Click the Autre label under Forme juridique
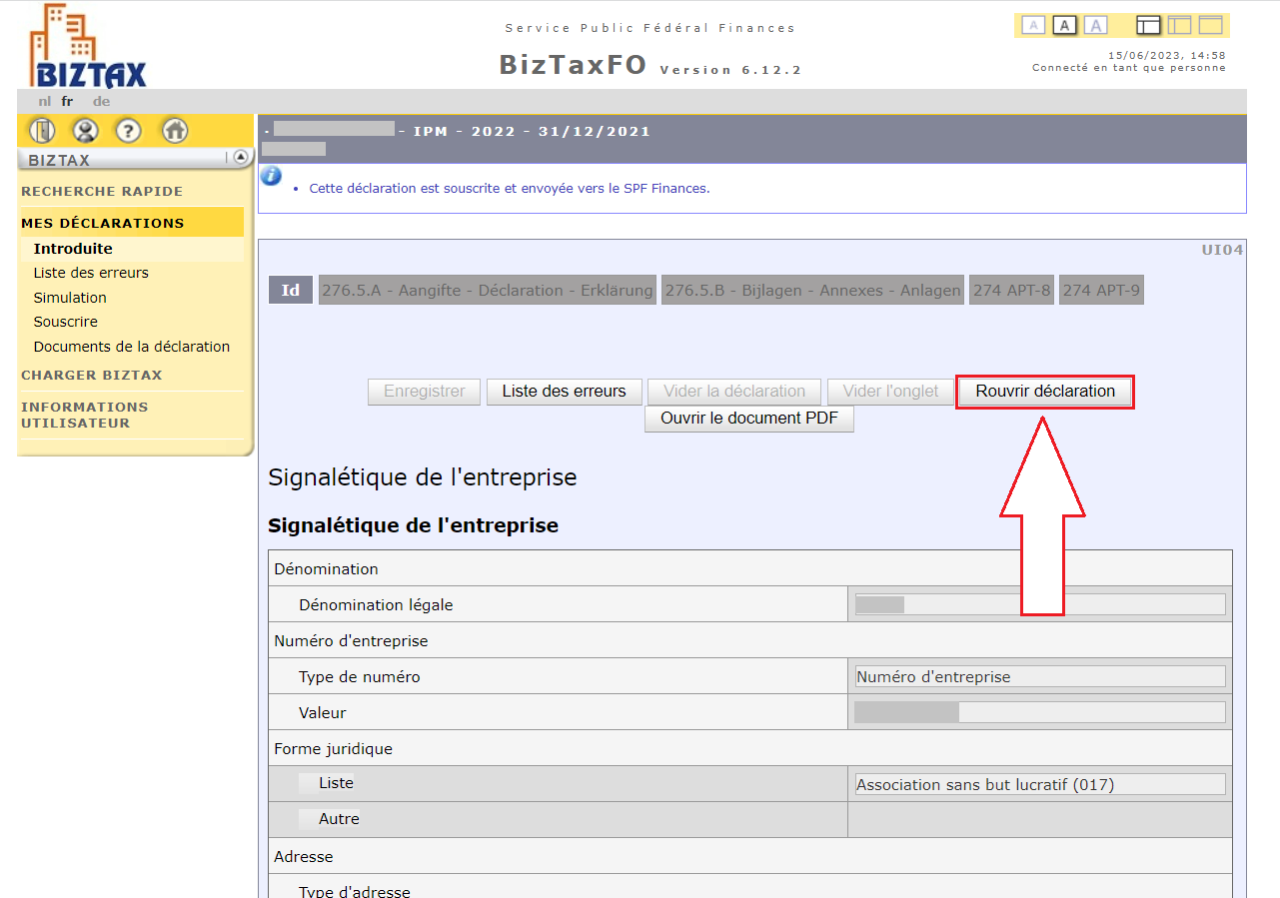 point(339,819)
